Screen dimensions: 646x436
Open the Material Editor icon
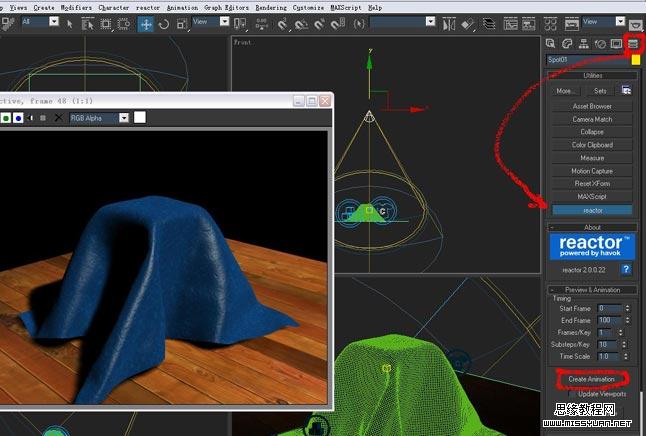550,24
